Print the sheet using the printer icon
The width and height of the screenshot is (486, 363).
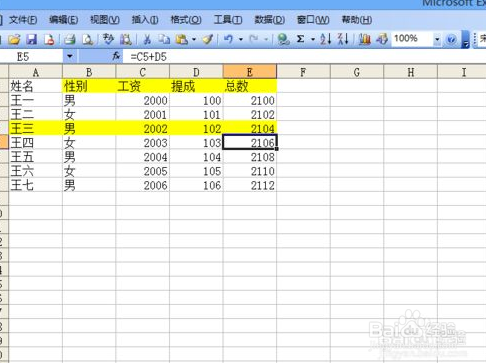[x=70, y=40]
